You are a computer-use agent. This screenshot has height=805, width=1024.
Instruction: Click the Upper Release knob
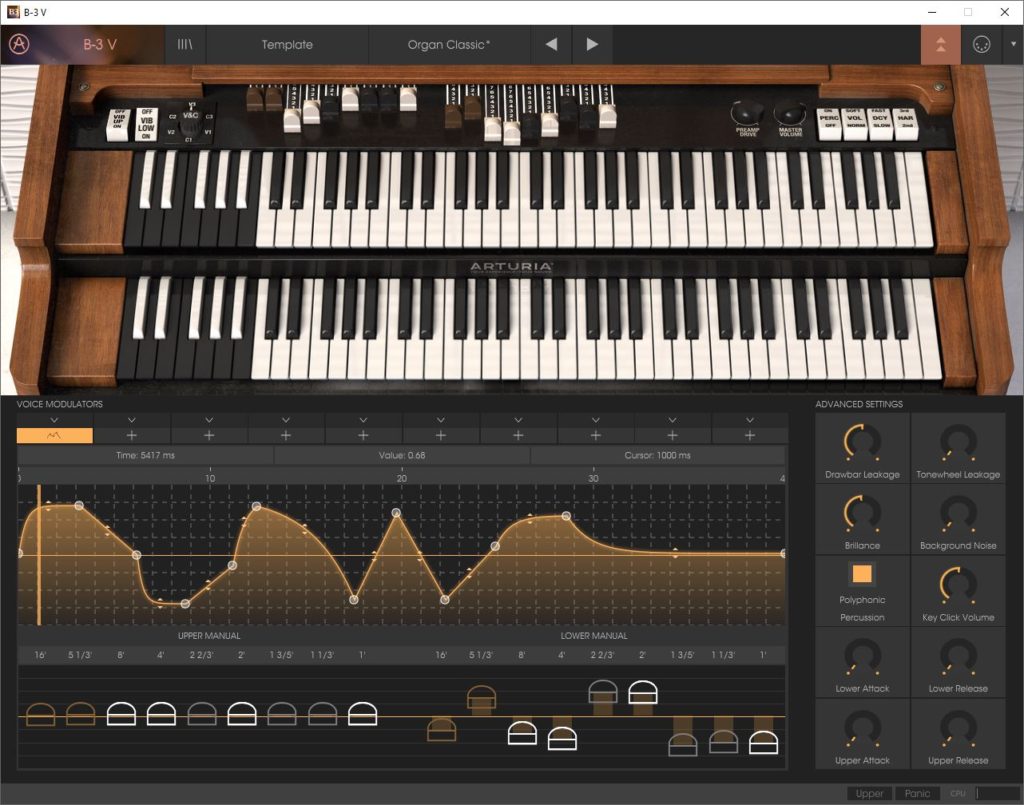(x=958, y=728)
